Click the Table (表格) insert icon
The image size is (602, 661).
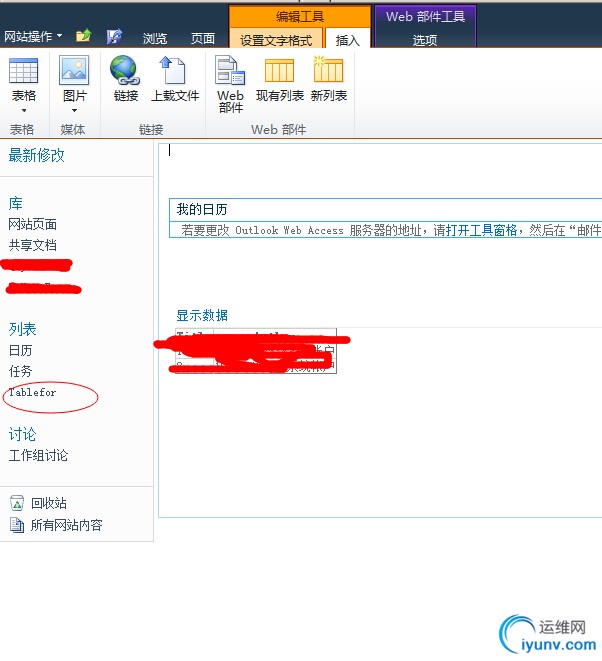(x=24, y=70)
